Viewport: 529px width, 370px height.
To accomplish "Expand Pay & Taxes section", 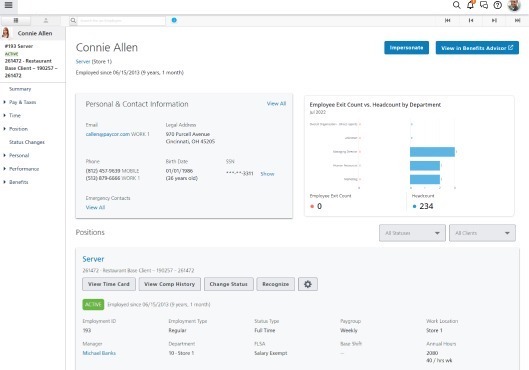I will tap(22, 102).
